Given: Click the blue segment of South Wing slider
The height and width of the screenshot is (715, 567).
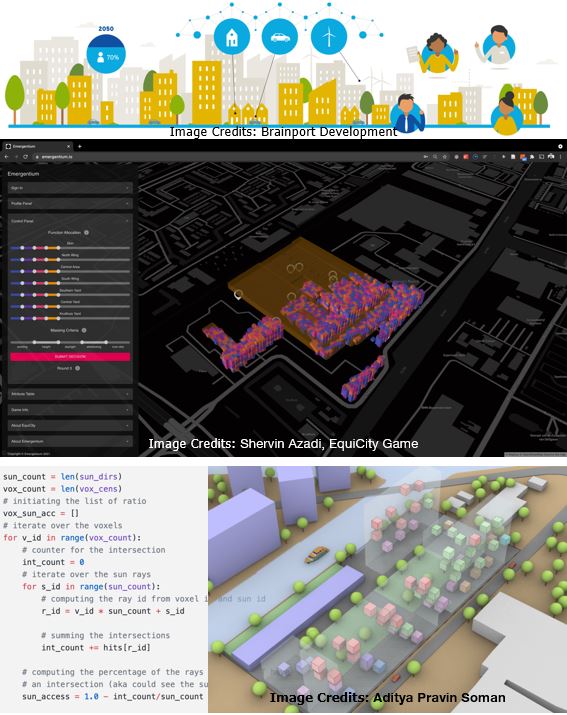Looking at the screenshot, I should point(16,283).
